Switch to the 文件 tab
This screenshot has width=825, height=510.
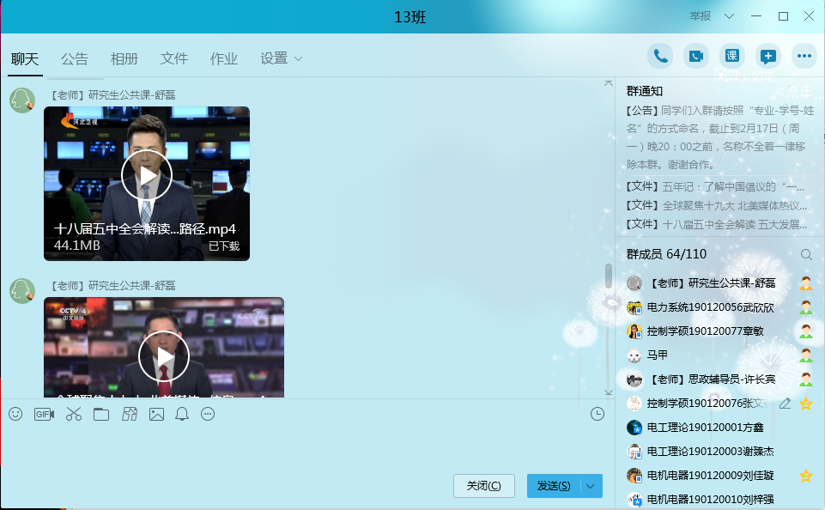pyautogui.click(x=174, y=59)
